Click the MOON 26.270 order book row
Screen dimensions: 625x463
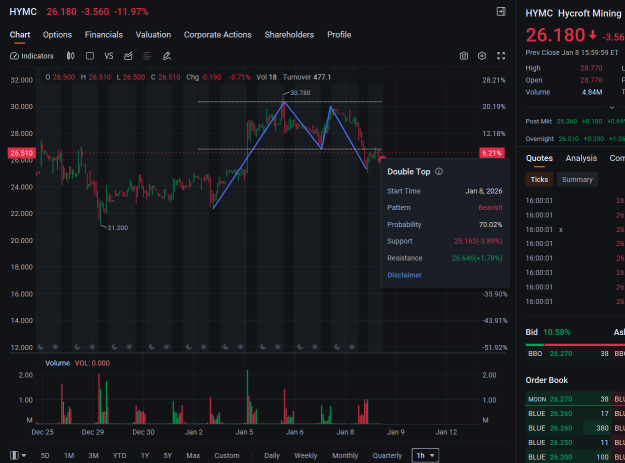[568, 399]
